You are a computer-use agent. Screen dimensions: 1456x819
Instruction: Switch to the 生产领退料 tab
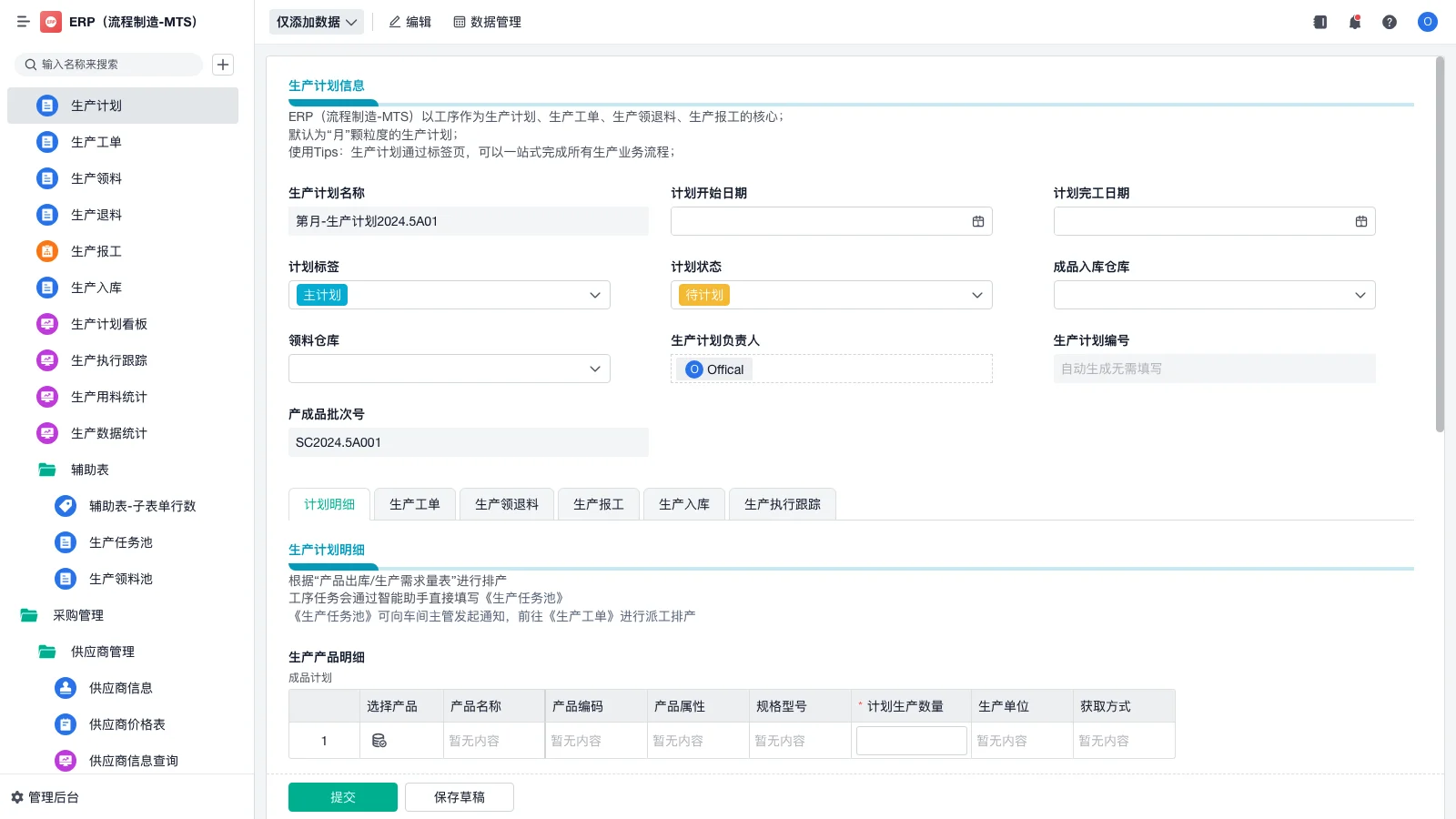point(507,504)
